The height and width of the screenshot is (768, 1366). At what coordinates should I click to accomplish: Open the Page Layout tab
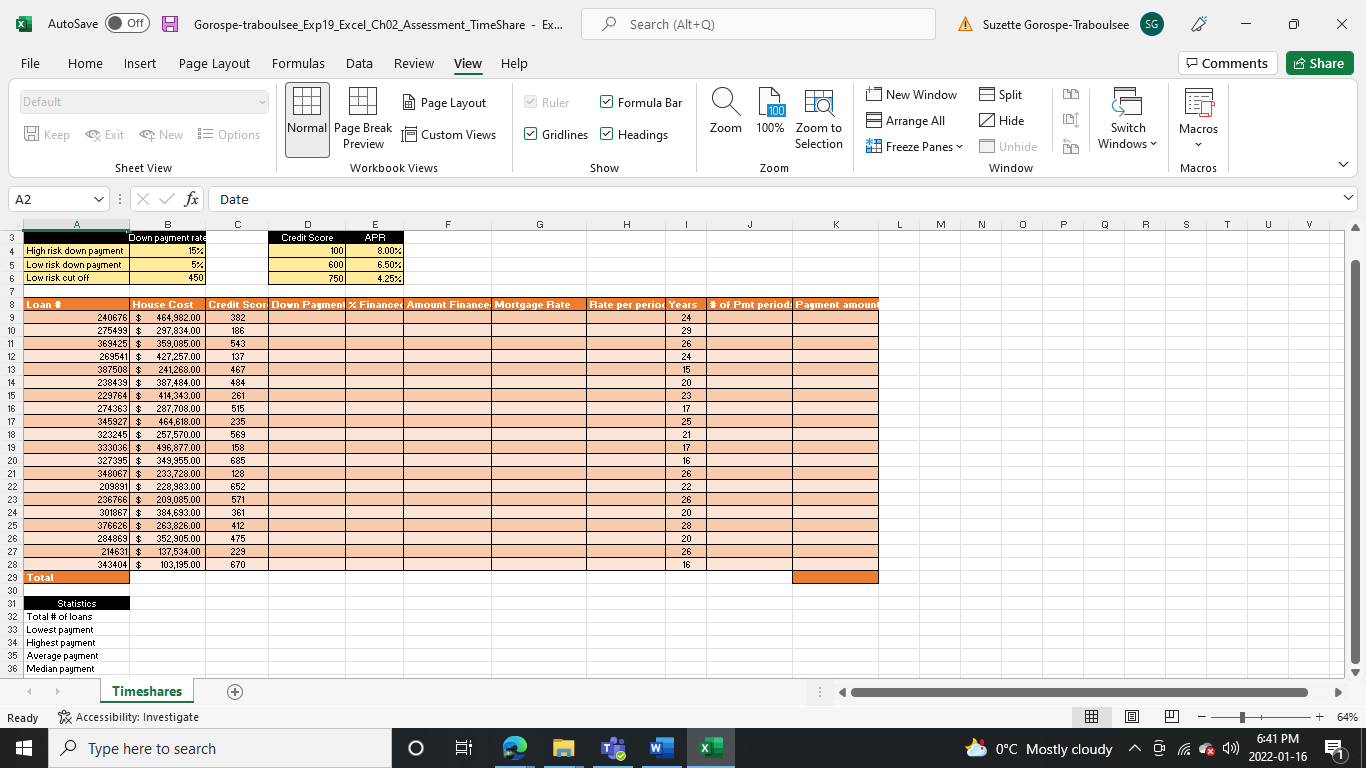click(214, 63)
